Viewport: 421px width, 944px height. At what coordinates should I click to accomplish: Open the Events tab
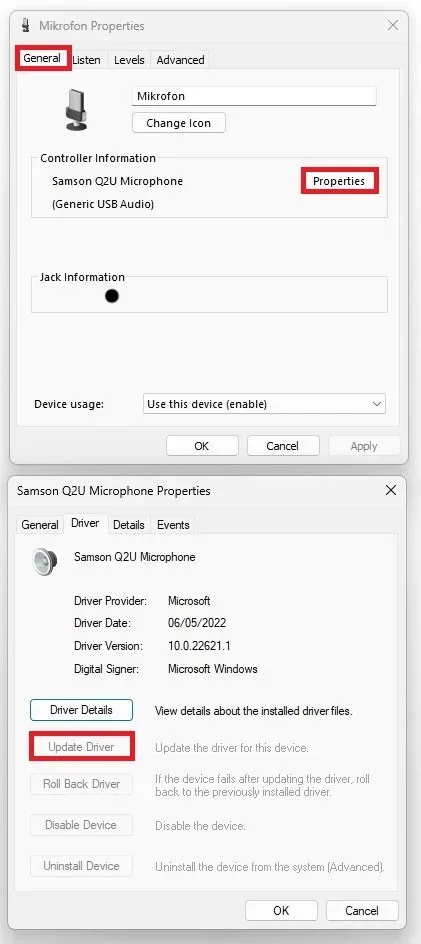click(x=173, y=524)
